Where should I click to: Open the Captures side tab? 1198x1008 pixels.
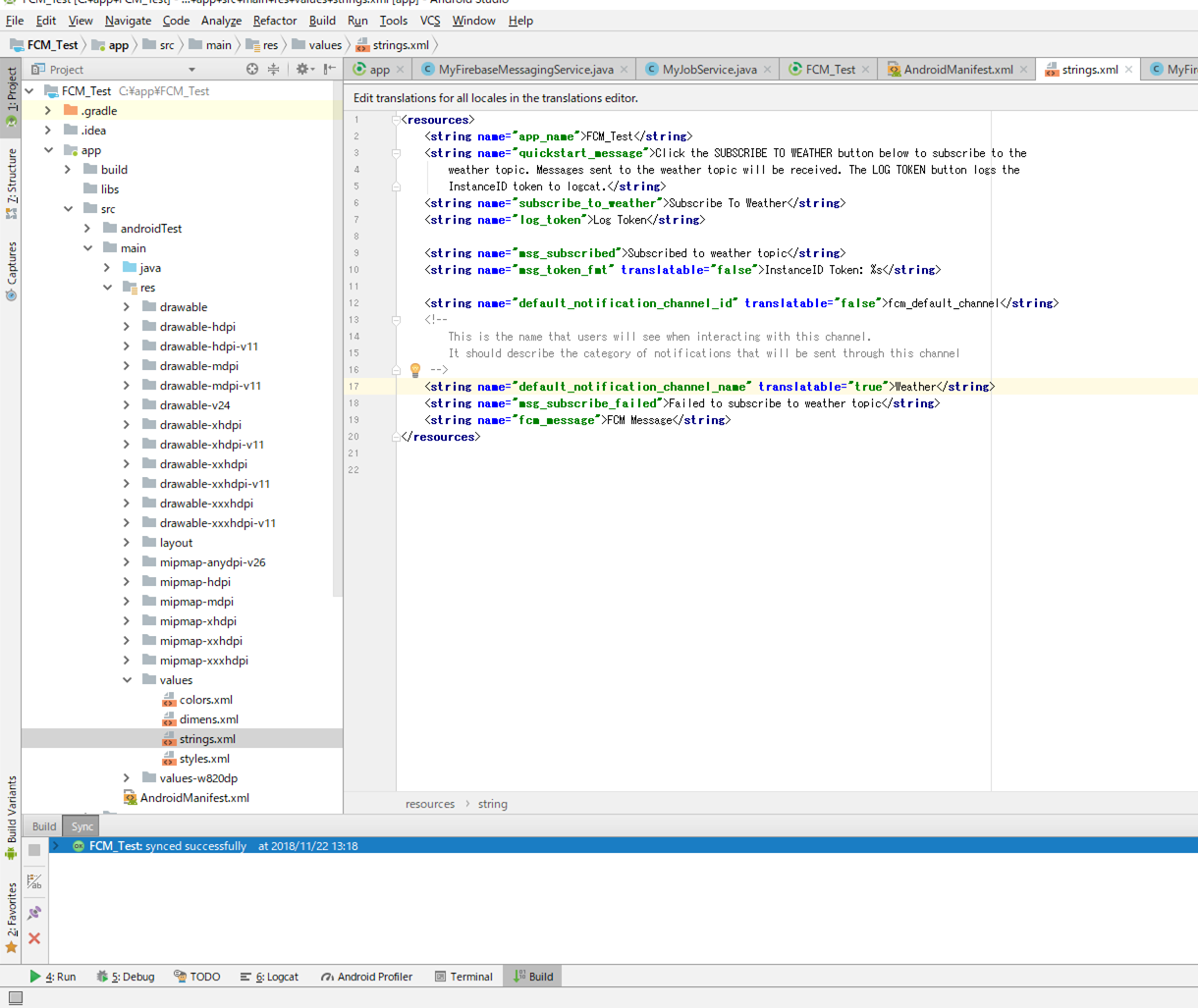[x=11, y=271]
